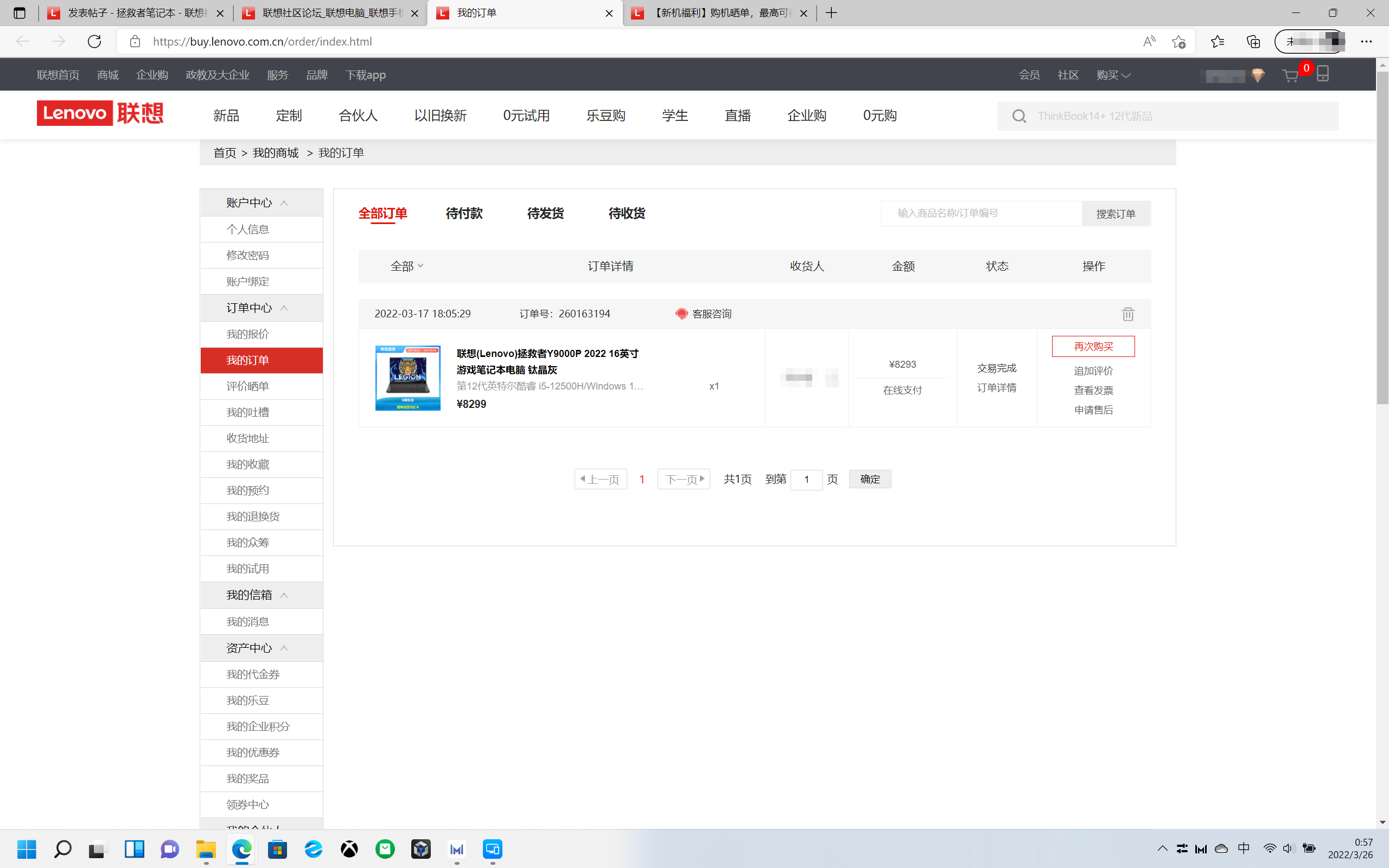The height and width of the screenshot is (868, 1389).
Task: Open browser settings and more menu
Action: (1367, 41)
